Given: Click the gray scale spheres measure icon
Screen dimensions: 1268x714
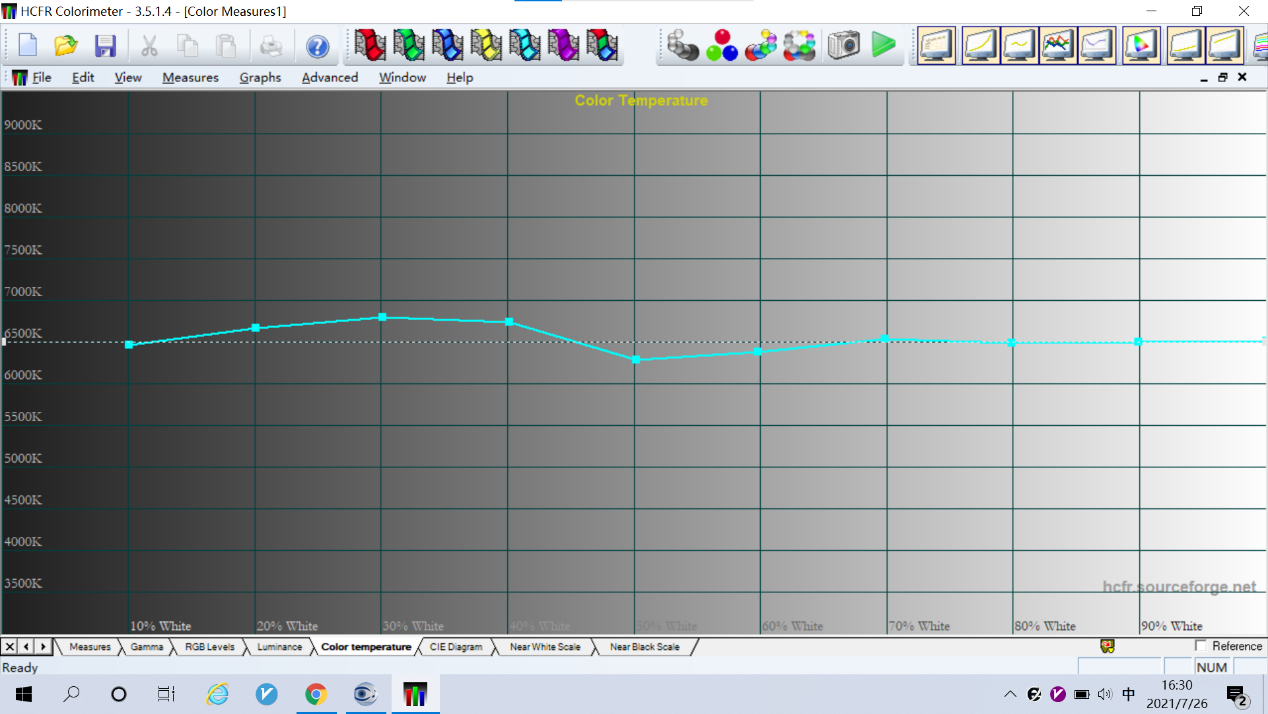Looking at the screenshot, I should [682, 45].
